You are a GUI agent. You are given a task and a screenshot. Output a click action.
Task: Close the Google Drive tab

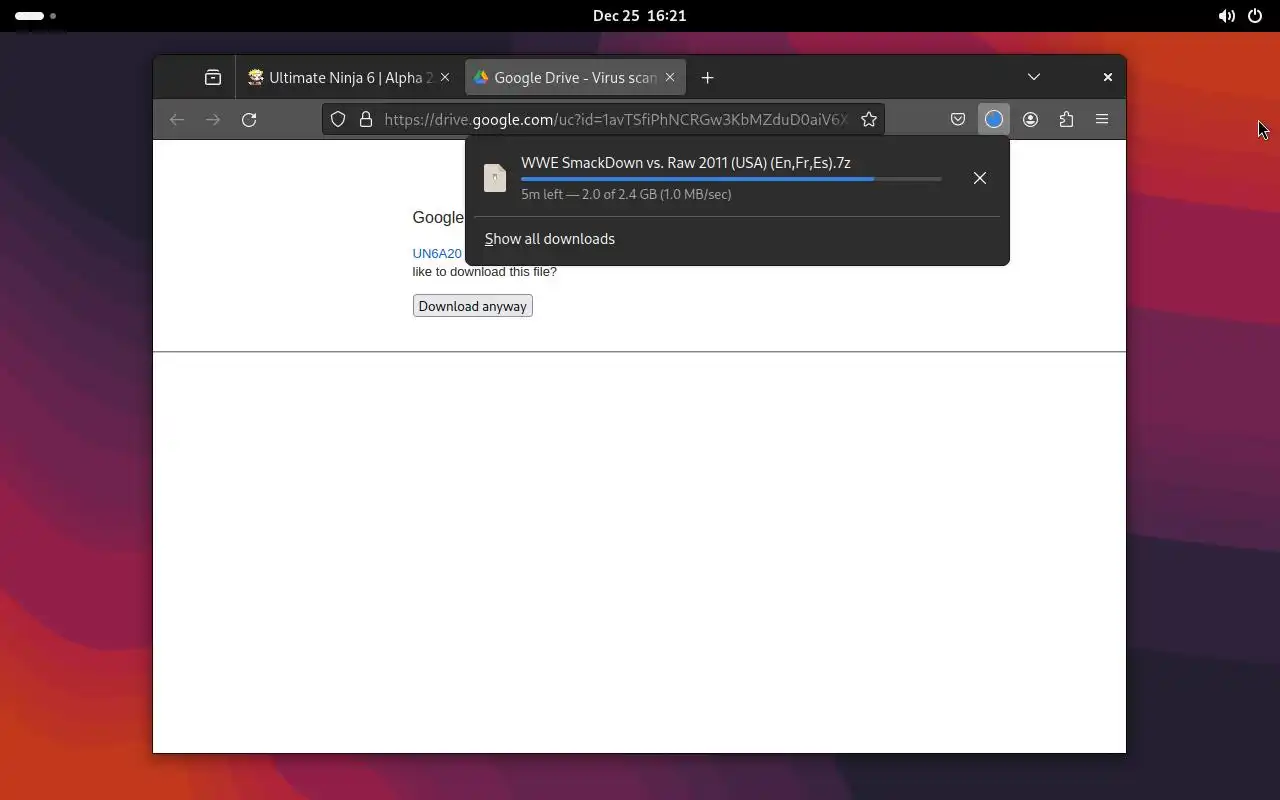(670, 77)
